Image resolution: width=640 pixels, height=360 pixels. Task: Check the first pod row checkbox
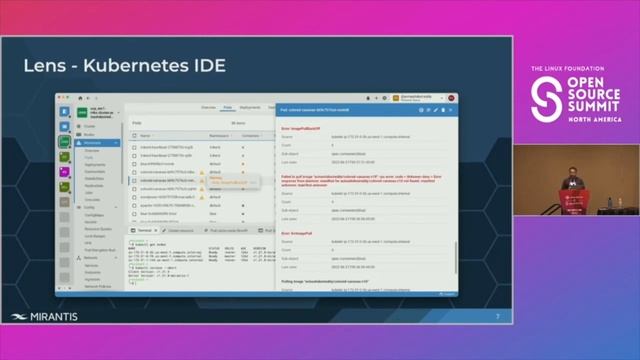coord(134,147)
